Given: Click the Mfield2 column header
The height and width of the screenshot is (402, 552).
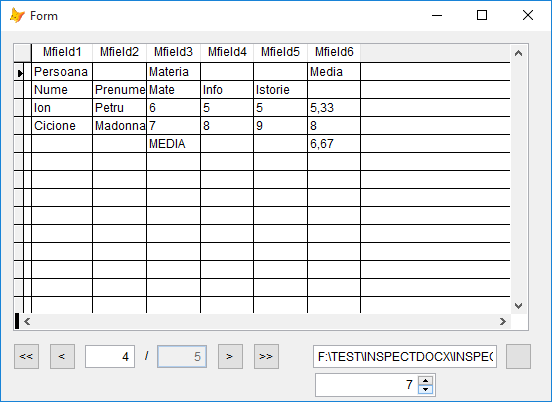Looking at the screenshot, I should [x=119, y=52].
